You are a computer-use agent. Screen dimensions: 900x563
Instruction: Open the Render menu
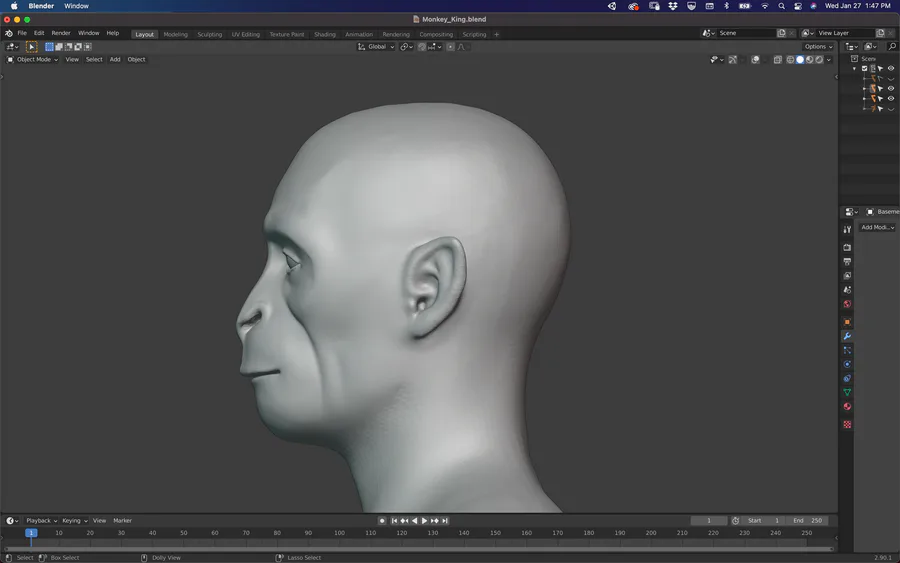[x=61, y=33]
